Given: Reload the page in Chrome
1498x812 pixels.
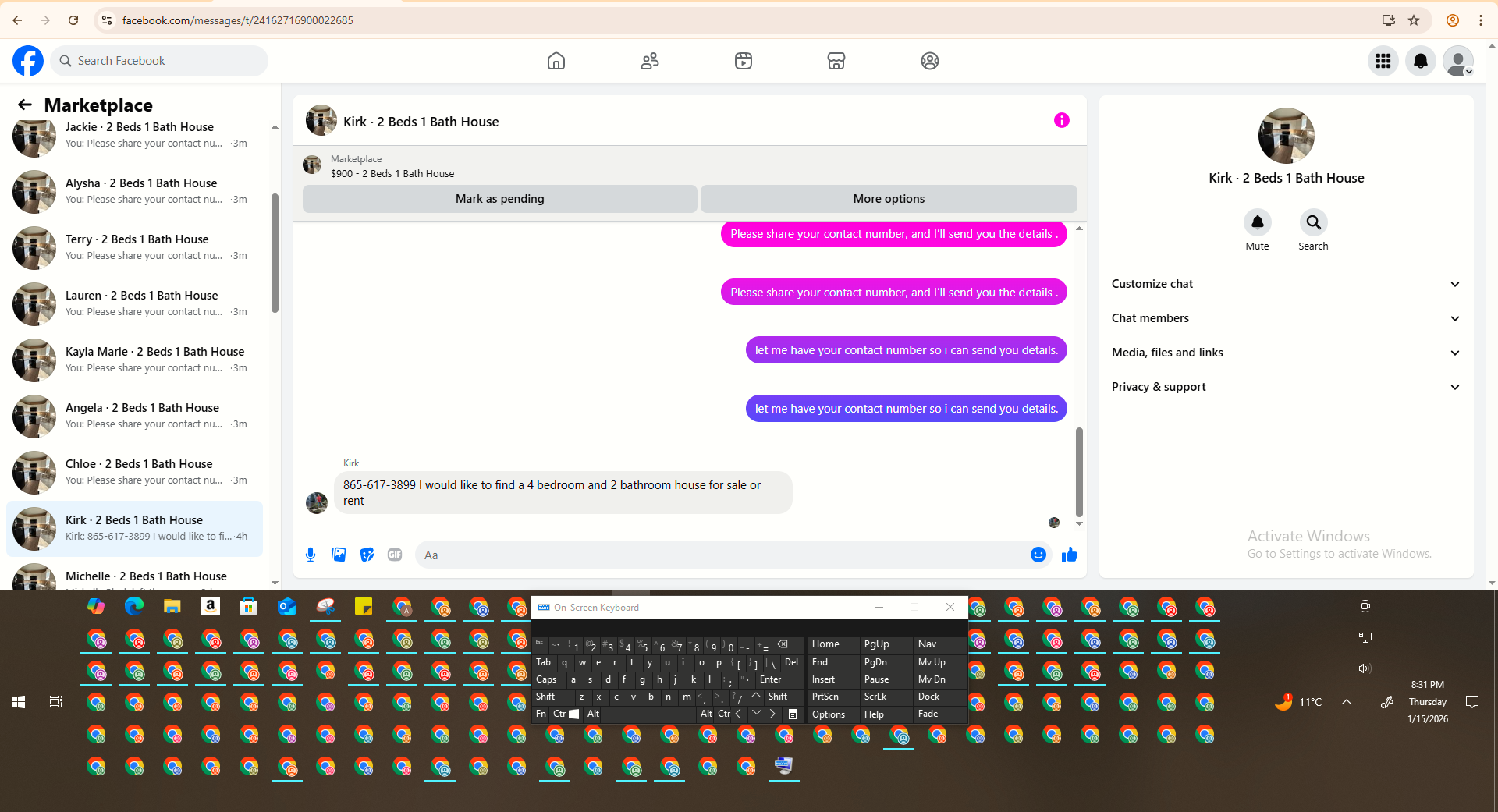Looking at the screenshot, I should point(73,20).
